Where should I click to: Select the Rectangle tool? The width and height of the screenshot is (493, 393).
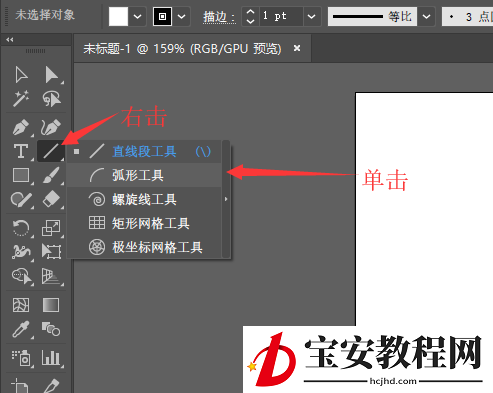pos(21,175)
